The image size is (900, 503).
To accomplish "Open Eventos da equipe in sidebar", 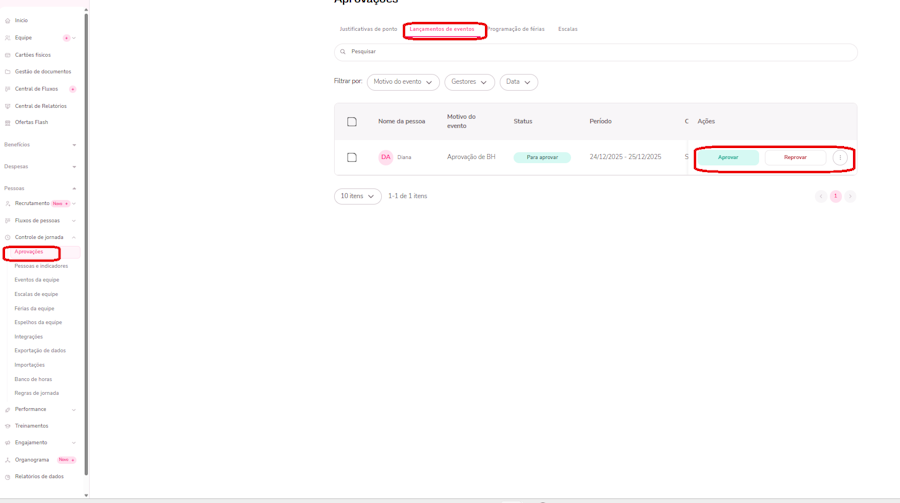I will pos(37,280).
